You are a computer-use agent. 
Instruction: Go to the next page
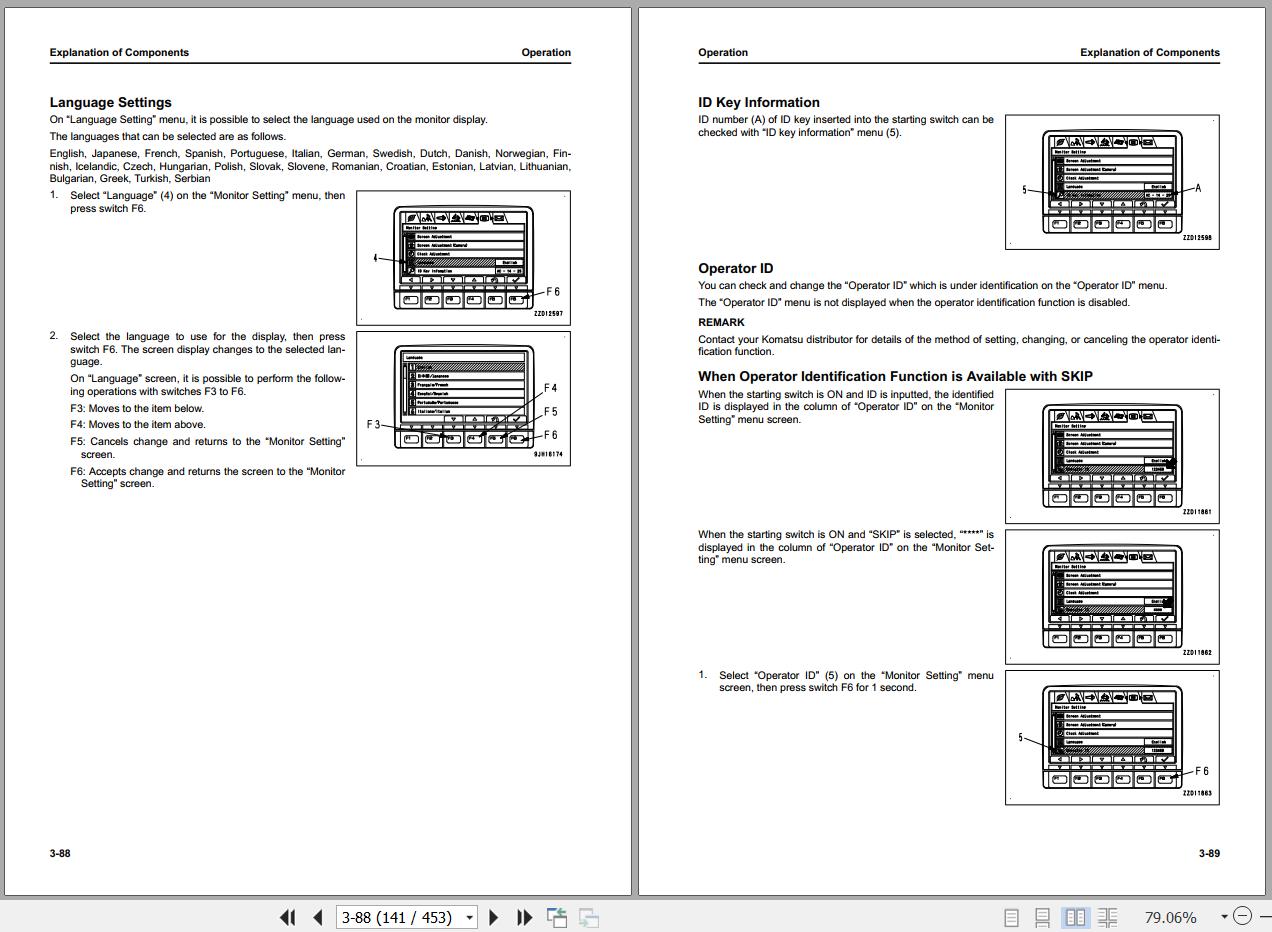click(493, 917)
